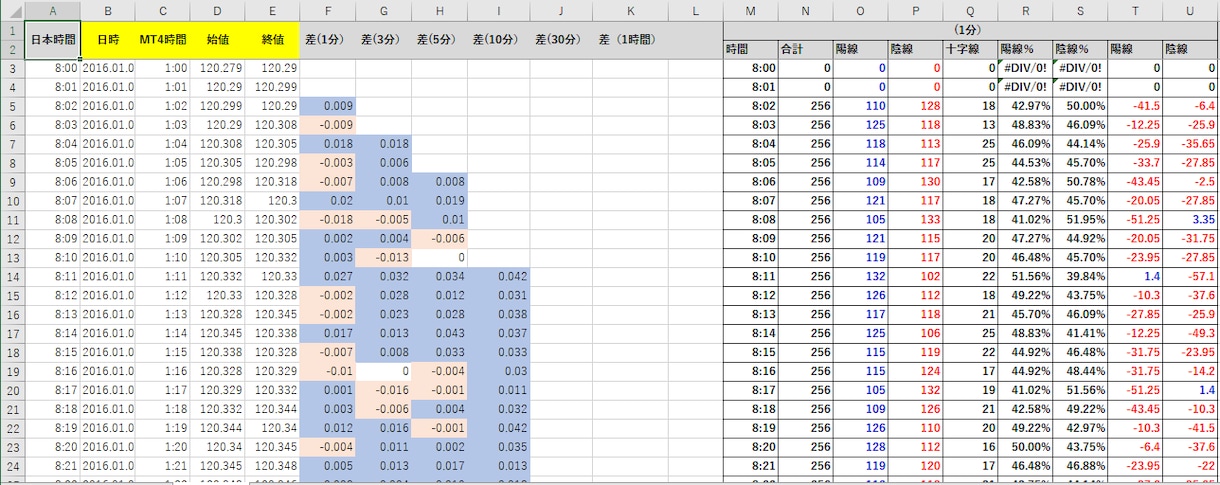Image resolution: width=1220 pixels, height=485 pixels.
Task: Click the 日時 header cell
Action: coord(107,40)
